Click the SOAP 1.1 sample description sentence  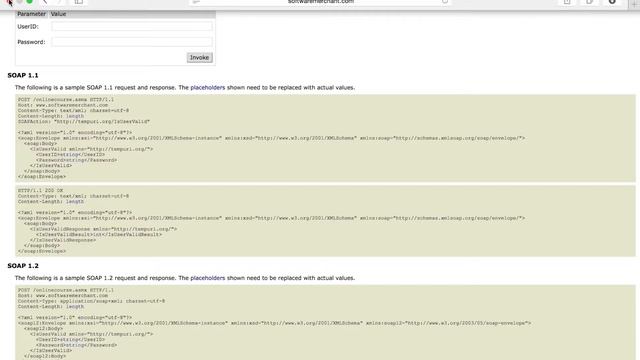185,87
